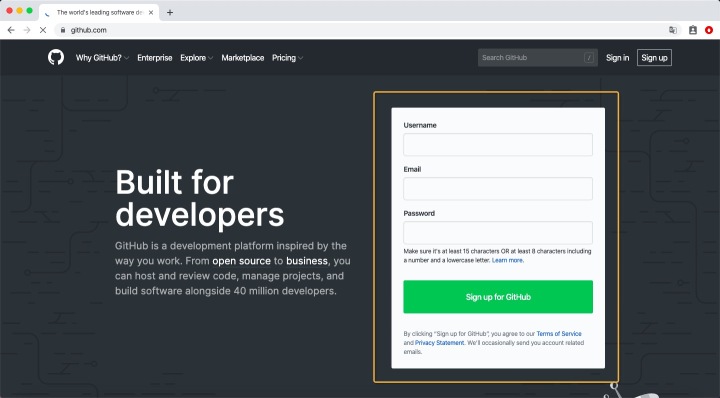Click into the Search GitHub box
This screenshot has width=720, height=398.
[x=538, y=57]
